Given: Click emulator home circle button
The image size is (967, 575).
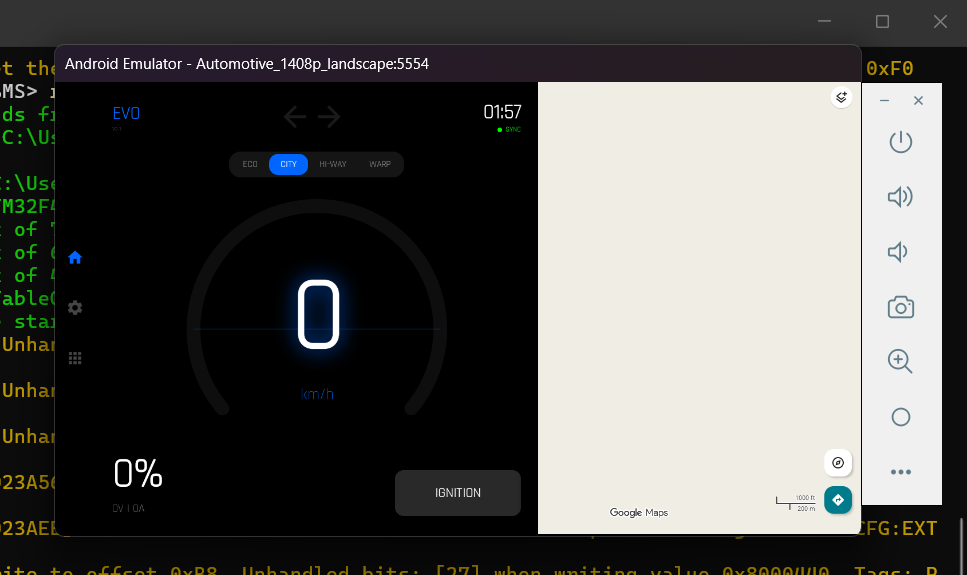Looking at the screenshot, I should [901, 417].
